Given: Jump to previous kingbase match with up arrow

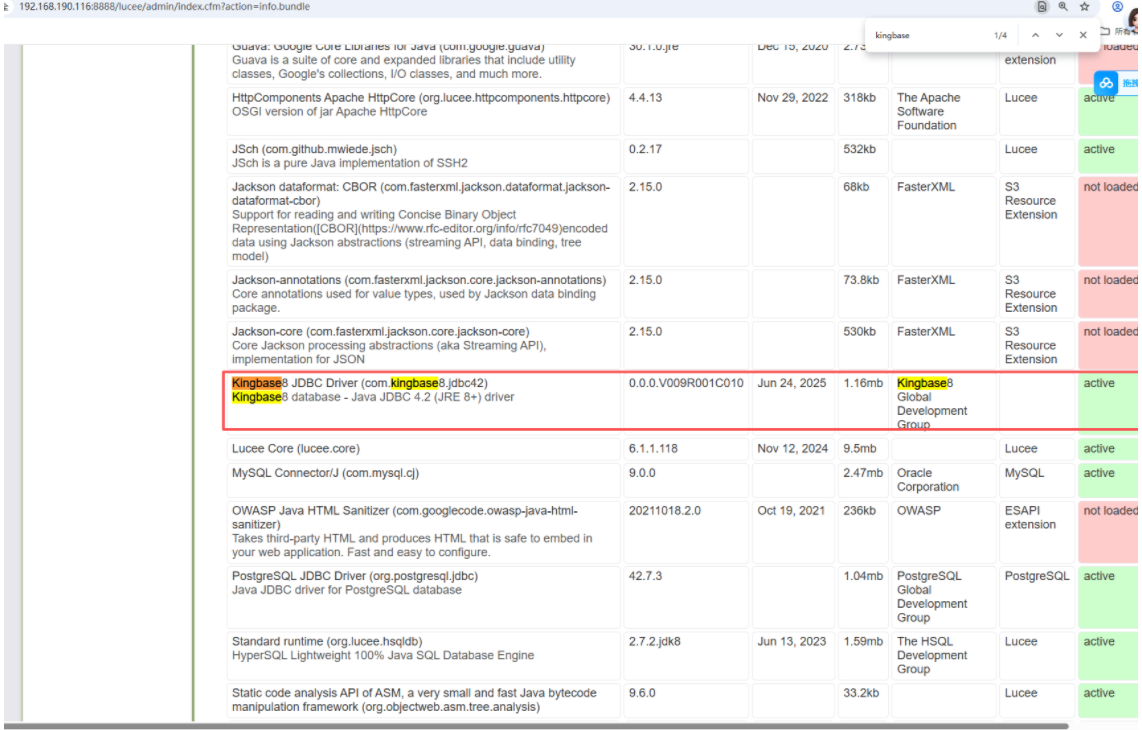Looking at the screenshot, I should (x=1036, y=35).
